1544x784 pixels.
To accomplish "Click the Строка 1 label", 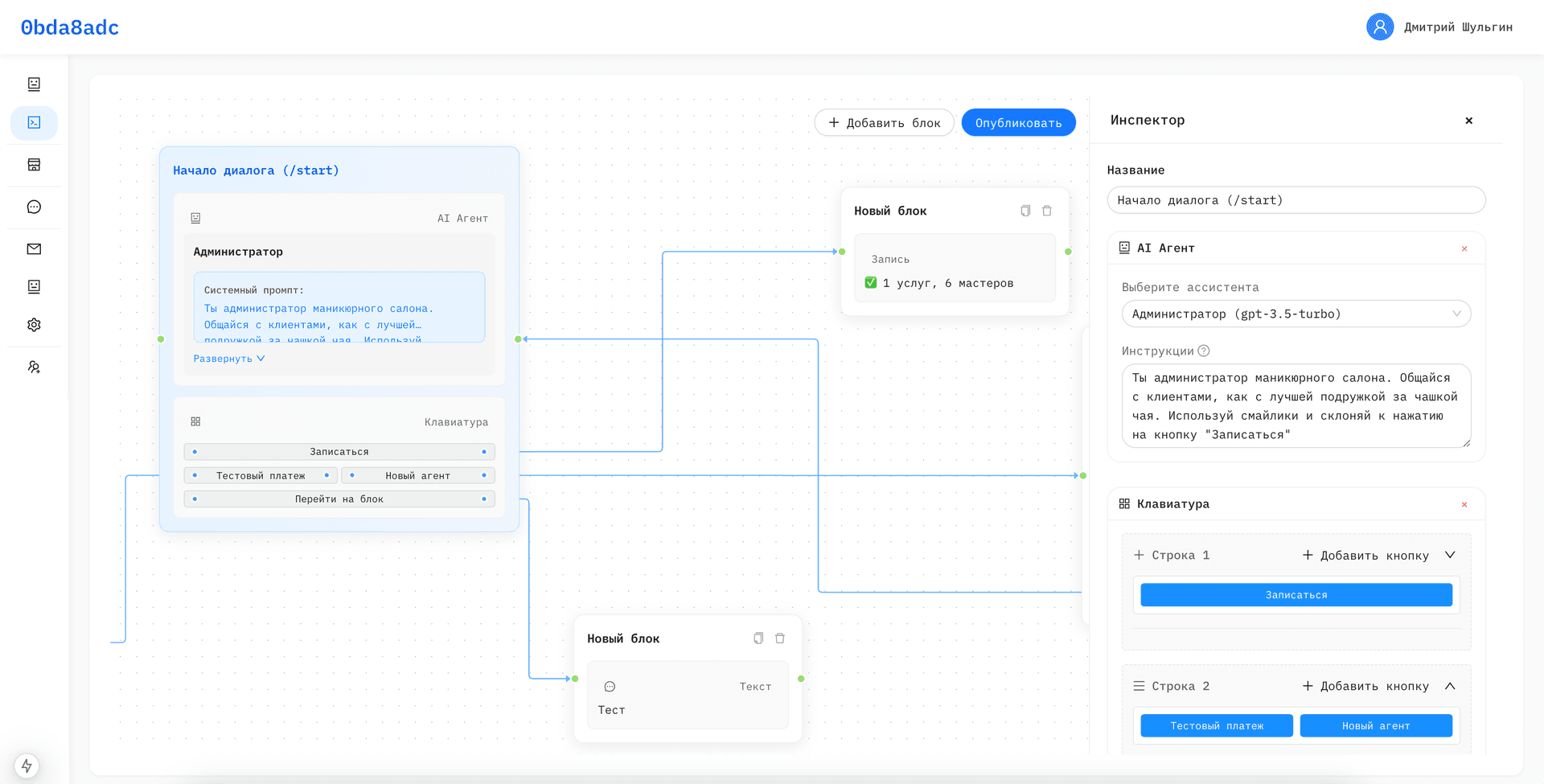I will pos(1181,555).
